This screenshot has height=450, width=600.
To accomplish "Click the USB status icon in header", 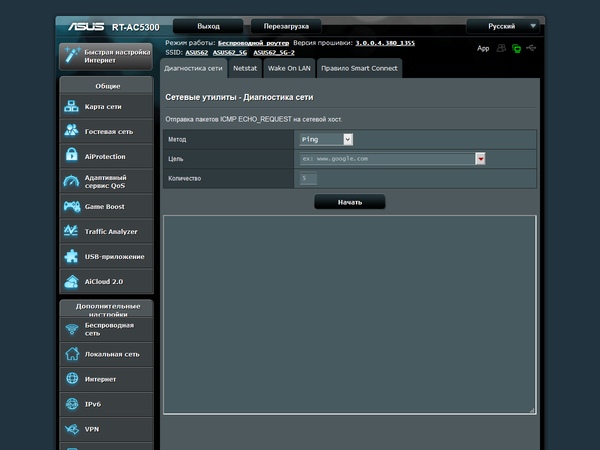I will 531,48.
